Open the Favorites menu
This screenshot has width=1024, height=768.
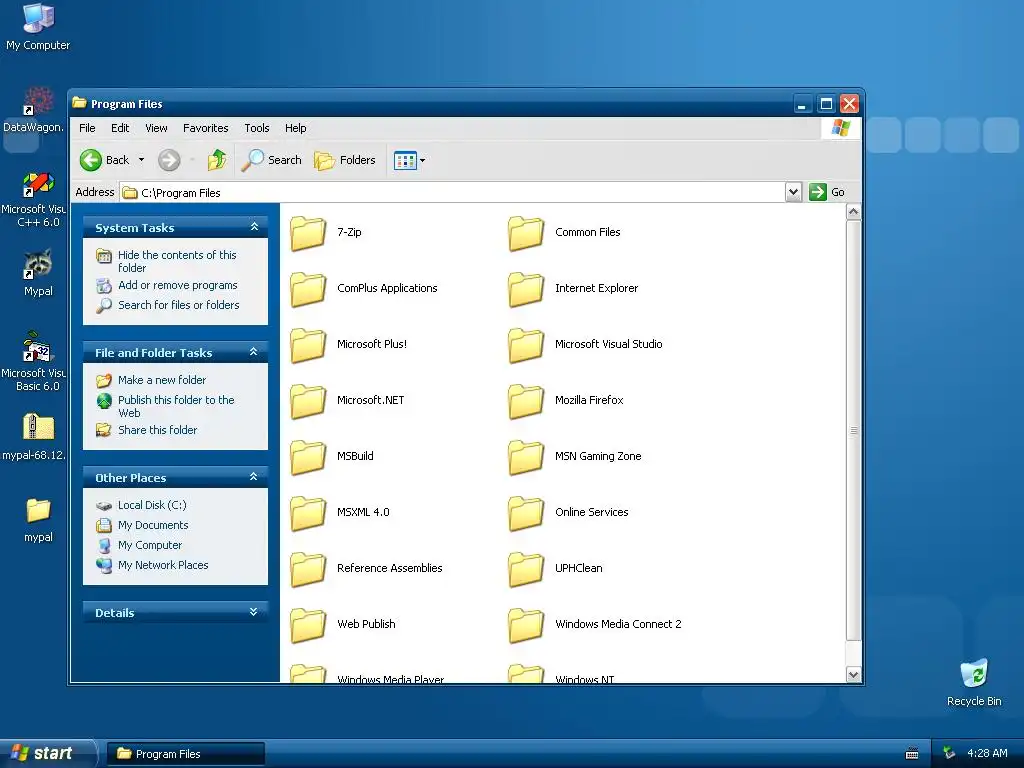click(x=206, y=128)
